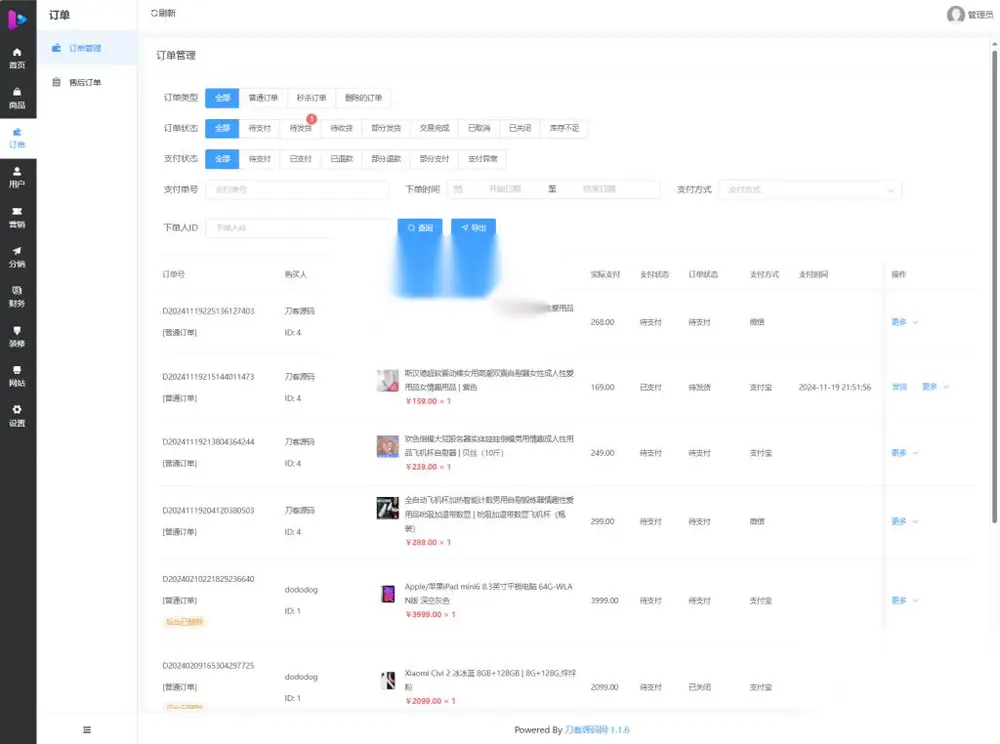This screenshot has height=744, width=1000.
Task: Collapse sidebar using bottom hamburger icon
Action: point(87,729)
